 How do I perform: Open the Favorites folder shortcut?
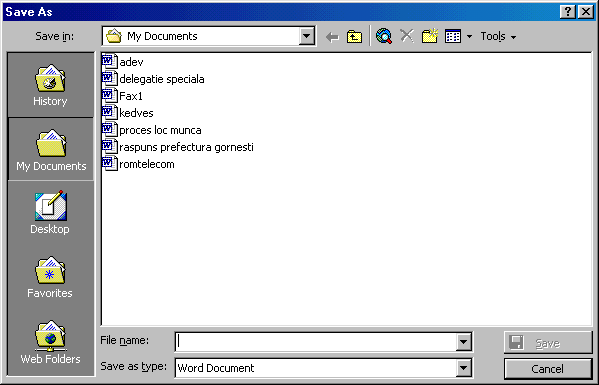(50, 277)
